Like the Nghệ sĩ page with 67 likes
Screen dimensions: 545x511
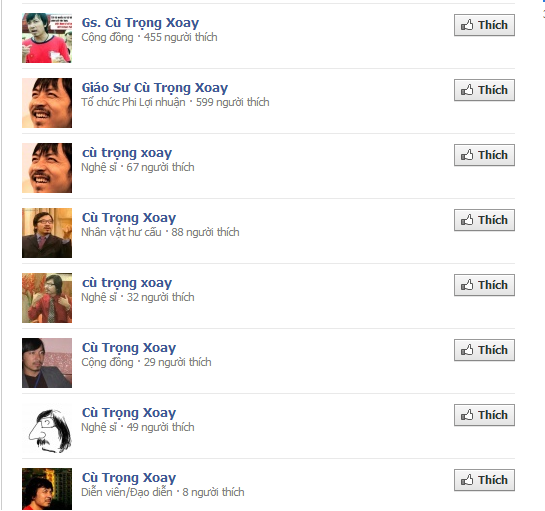click(x=484, y=155)
